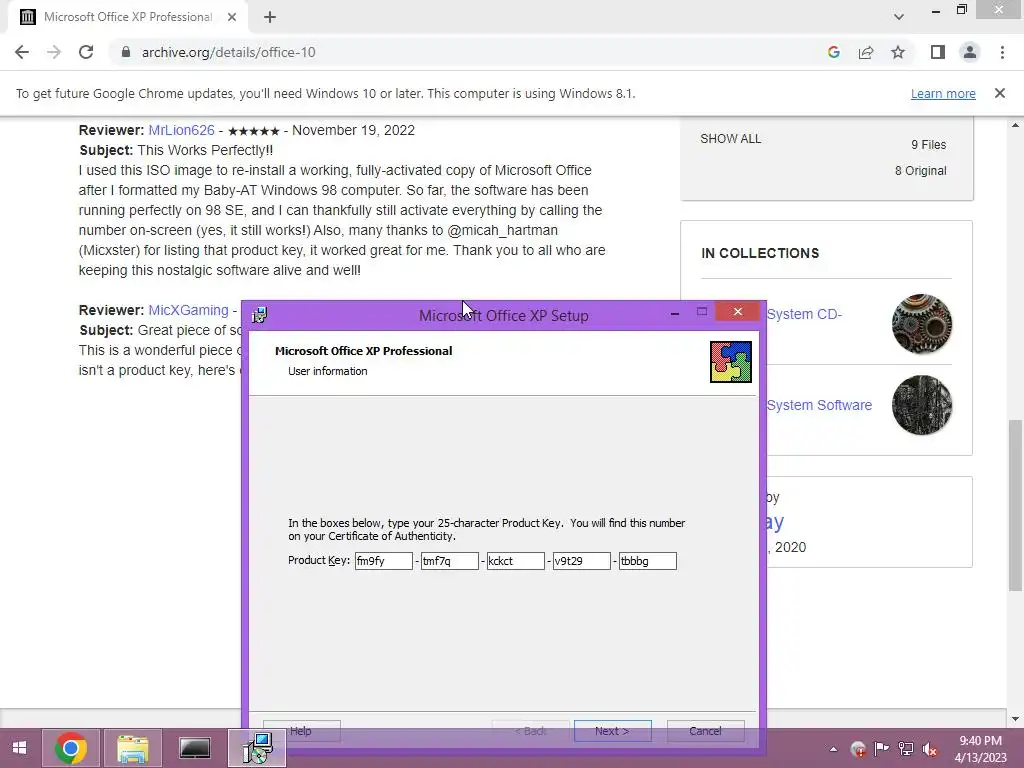
Task: Open File Explorer from the taskbar
Action: pos(133,748)
